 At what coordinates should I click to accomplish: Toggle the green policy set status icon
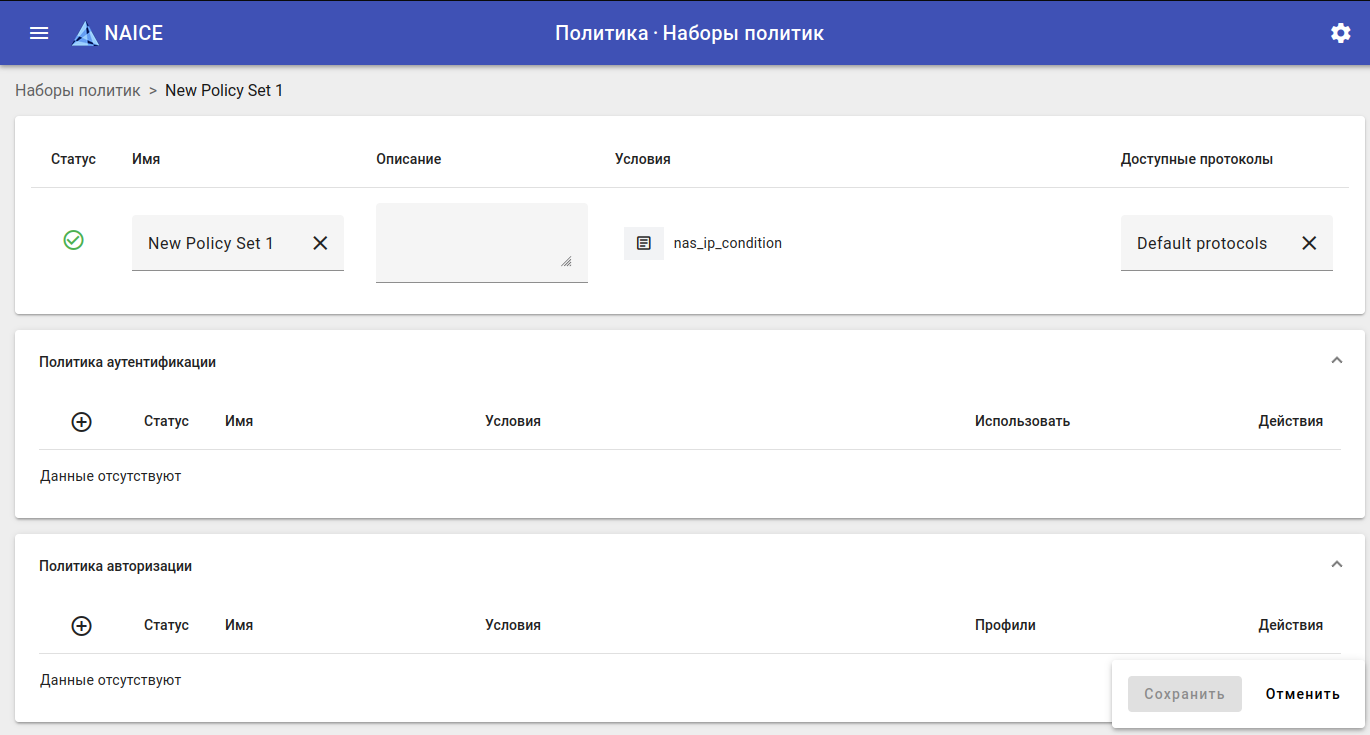[x=73, y=240]
